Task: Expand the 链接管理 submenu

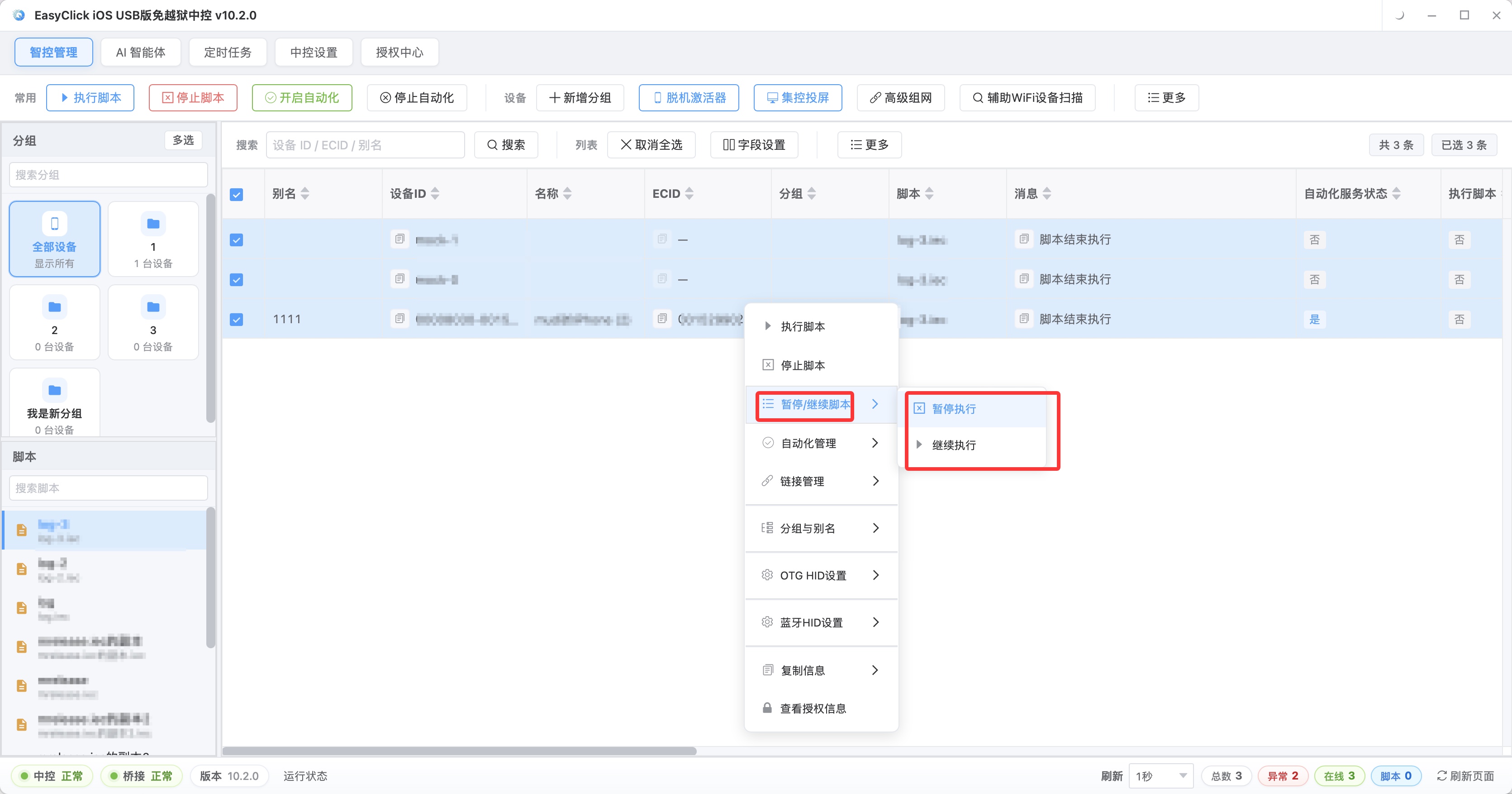Action: 821,481
